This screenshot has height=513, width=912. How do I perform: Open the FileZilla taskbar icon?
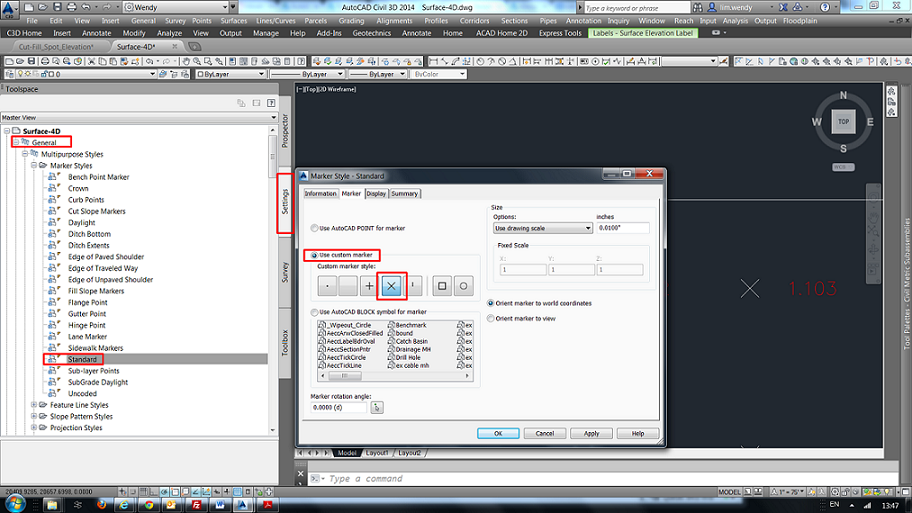pyautogui.click(x=197, y=504)
